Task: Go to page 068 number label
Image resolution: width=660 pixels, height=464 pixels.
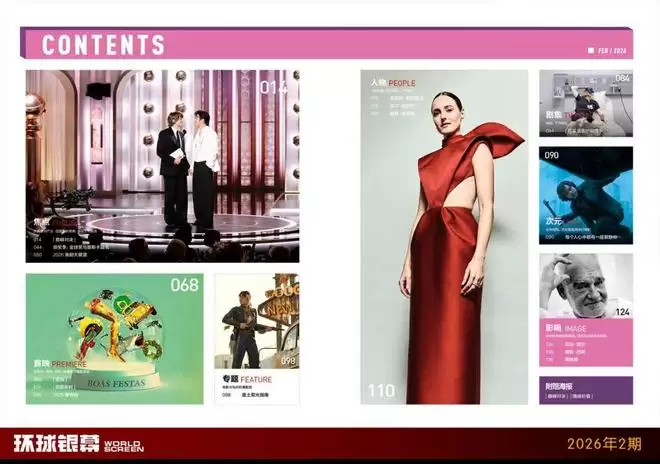Action: point(184,285)
